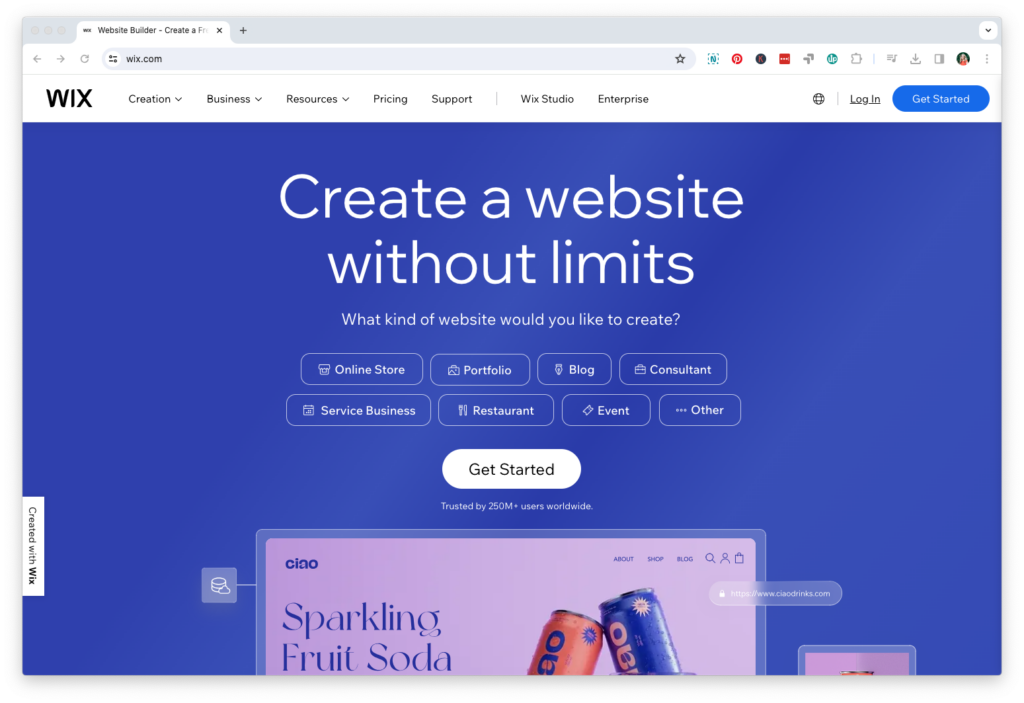1024x703 pixels.
Task: Select the Online Store website type
Action: 362,369
